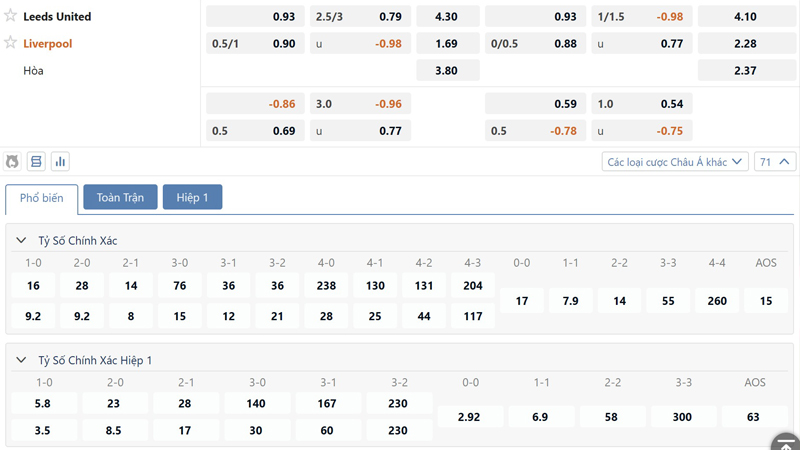Select the draw (Hòa) odds 3.80
This screenshot has width=800, height=450.
(447, 71)
